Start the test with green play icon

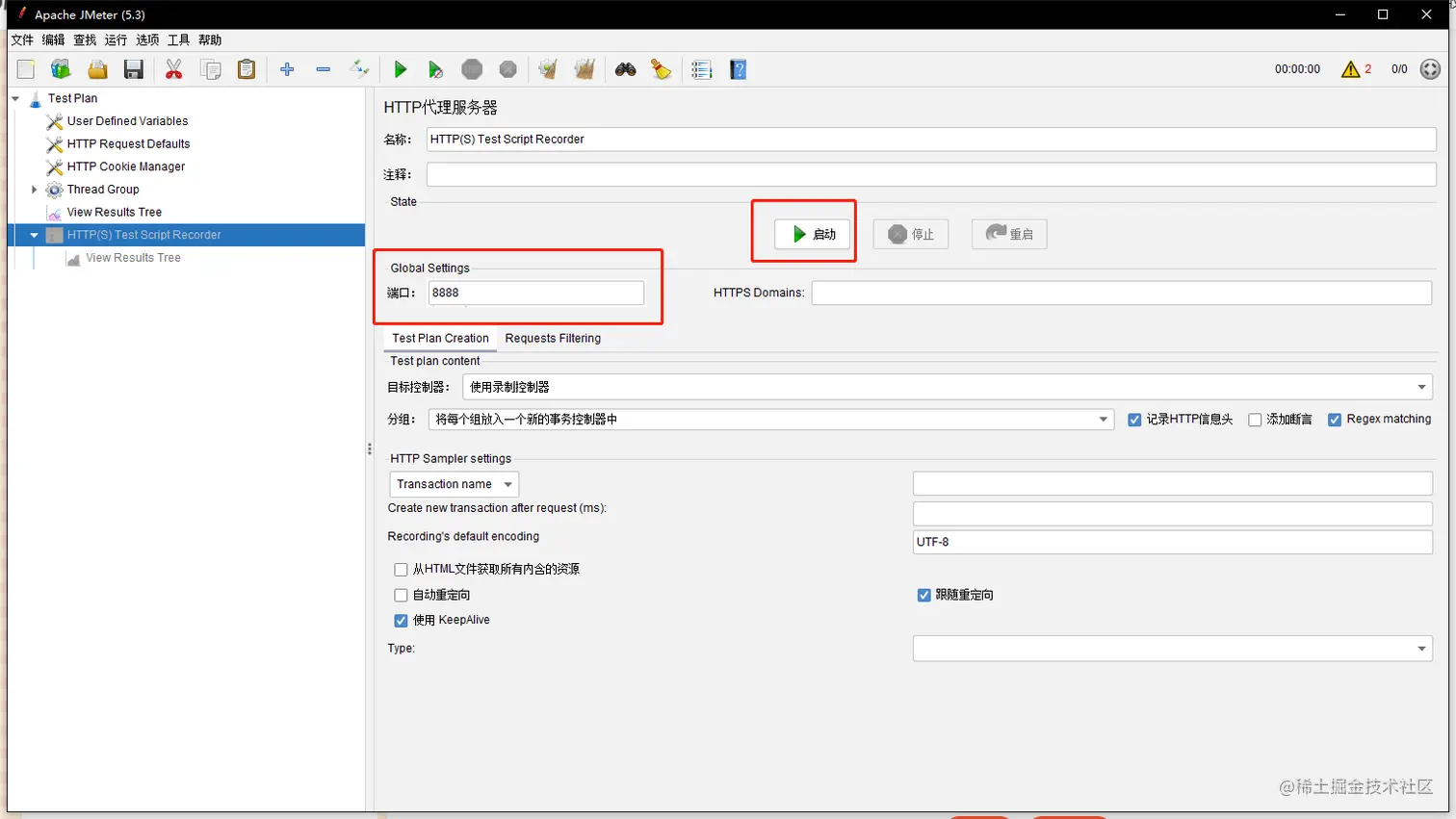click(x=401, y=69)
